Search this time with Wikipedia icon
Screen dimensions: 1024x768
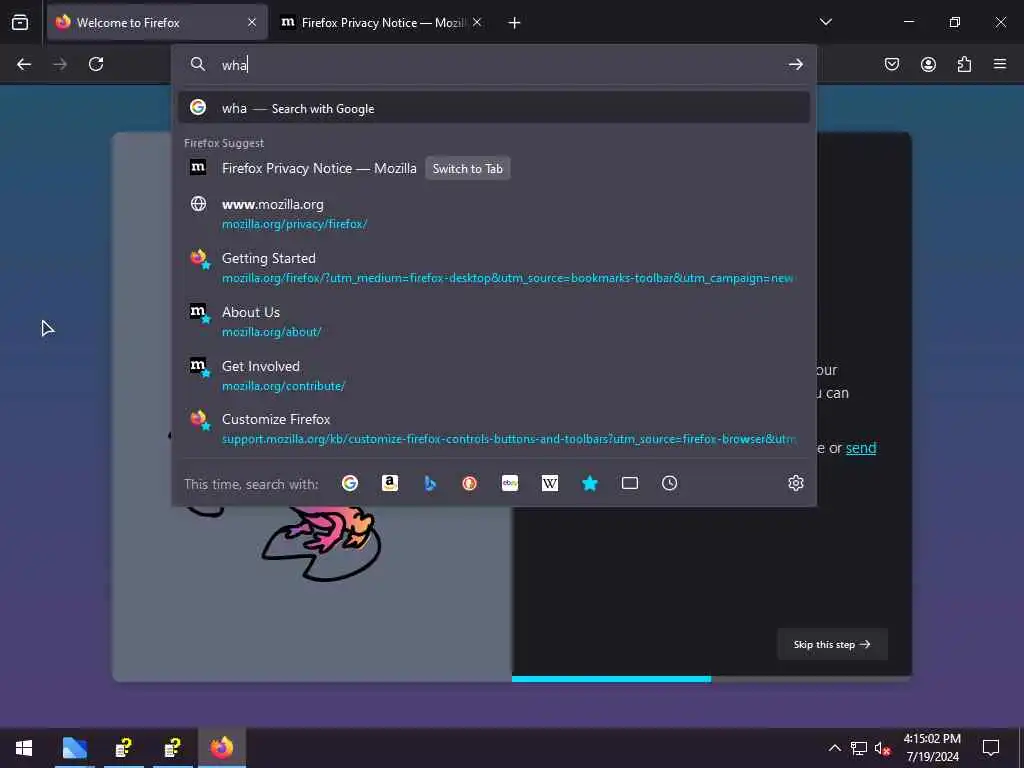point(550,483)
